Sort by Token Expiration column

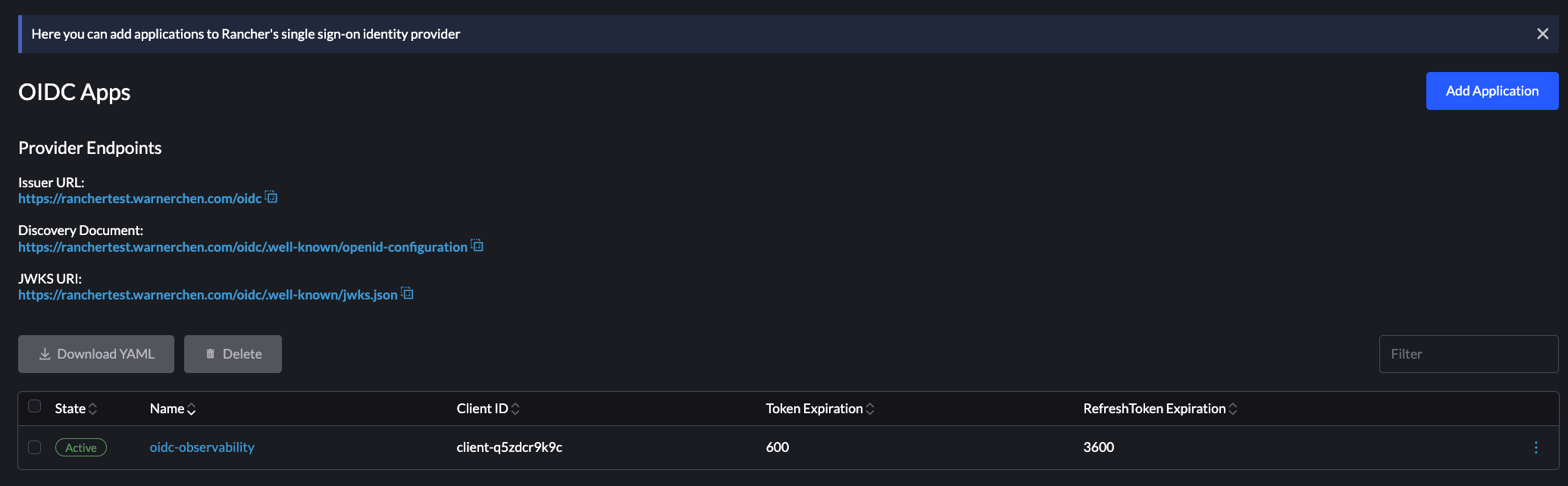(x=870, y=409)
